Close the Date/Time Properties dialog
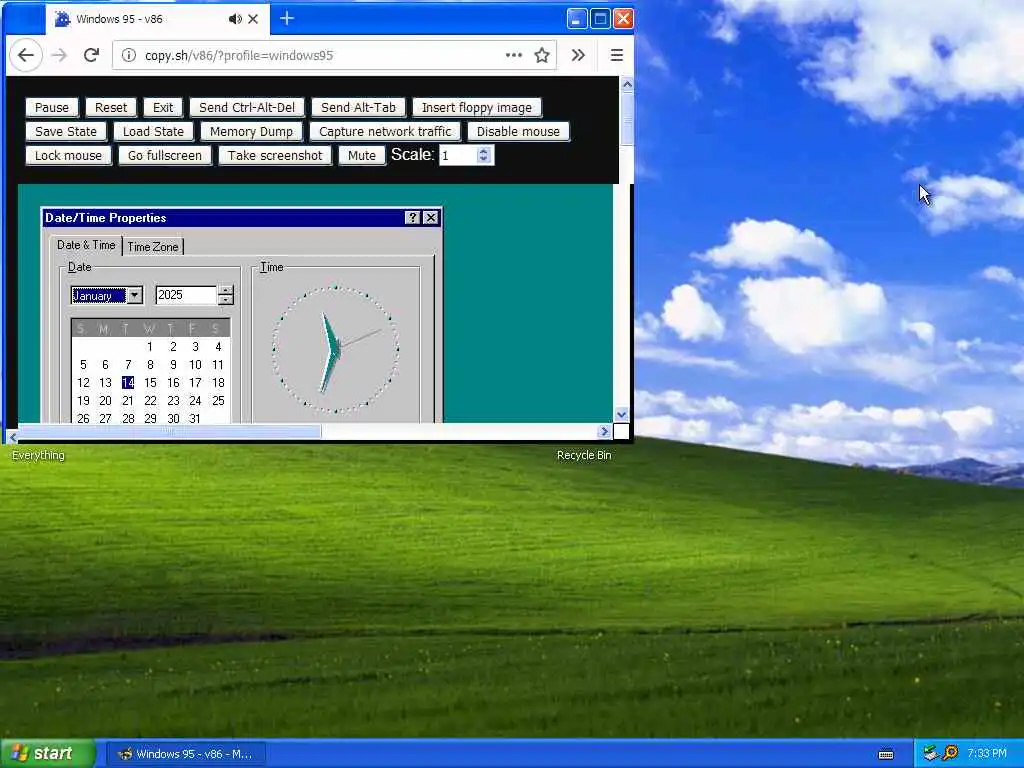The height and width of the screenshot is (768, 1024). pos(431,217)
